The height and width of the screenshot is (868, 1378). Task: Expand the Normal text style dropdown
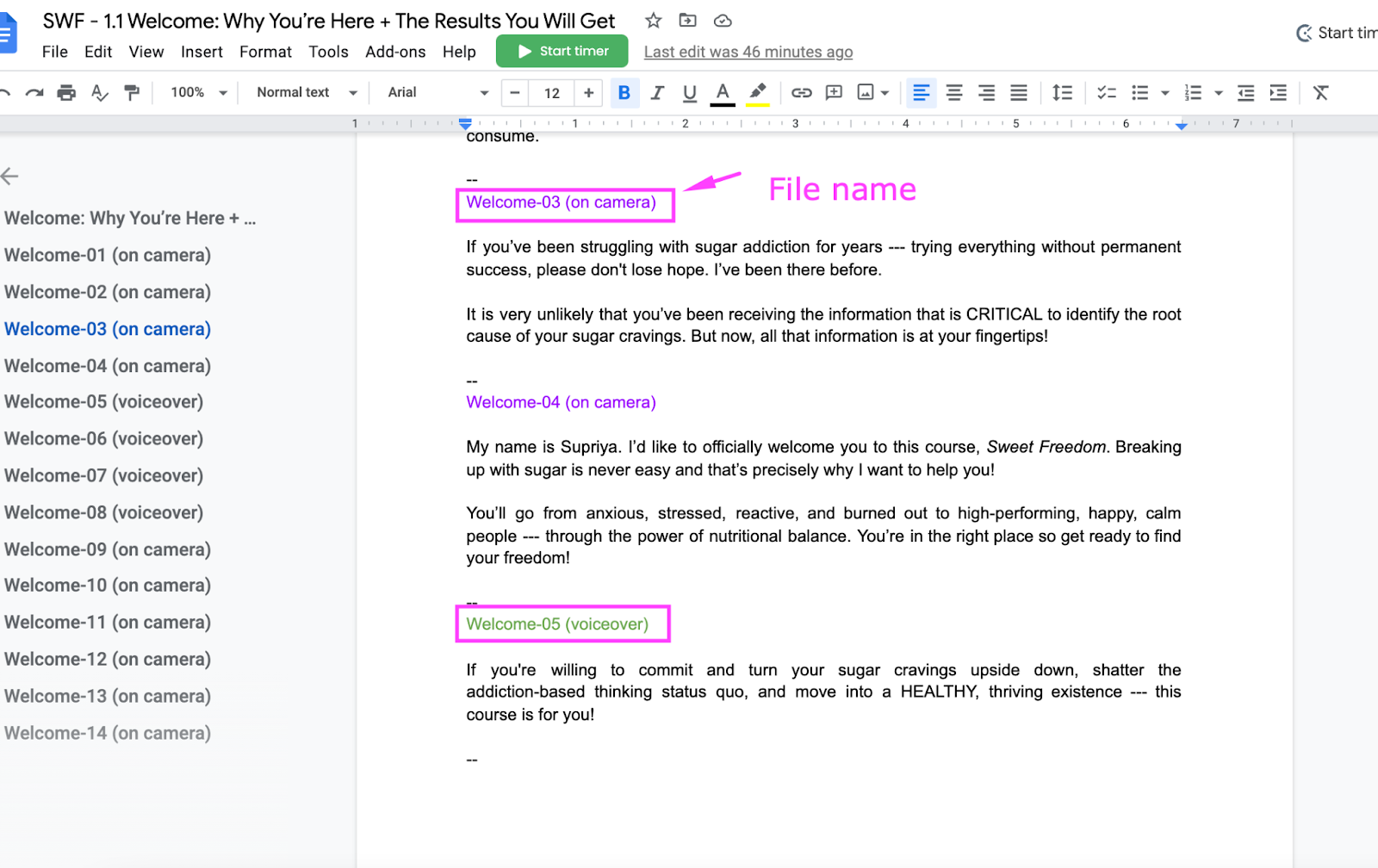306,93
